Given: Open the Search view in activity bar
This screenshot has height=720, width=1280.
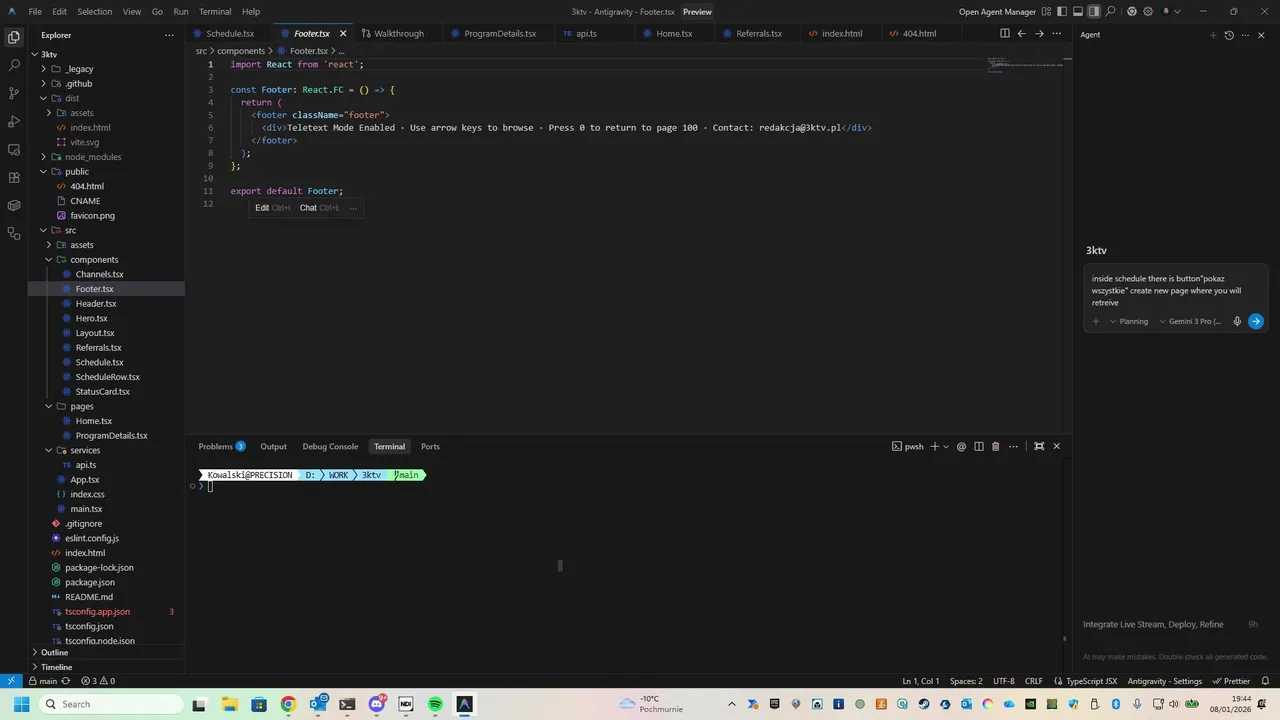Looking at the screenshot, I should point(14,65).
